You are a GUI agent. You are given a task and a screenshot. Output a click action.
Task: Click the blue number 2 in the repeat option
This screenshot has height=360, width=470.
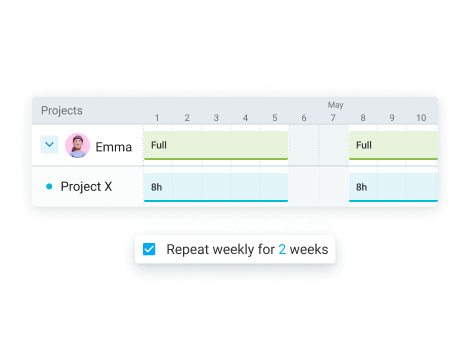coord(282,249)
